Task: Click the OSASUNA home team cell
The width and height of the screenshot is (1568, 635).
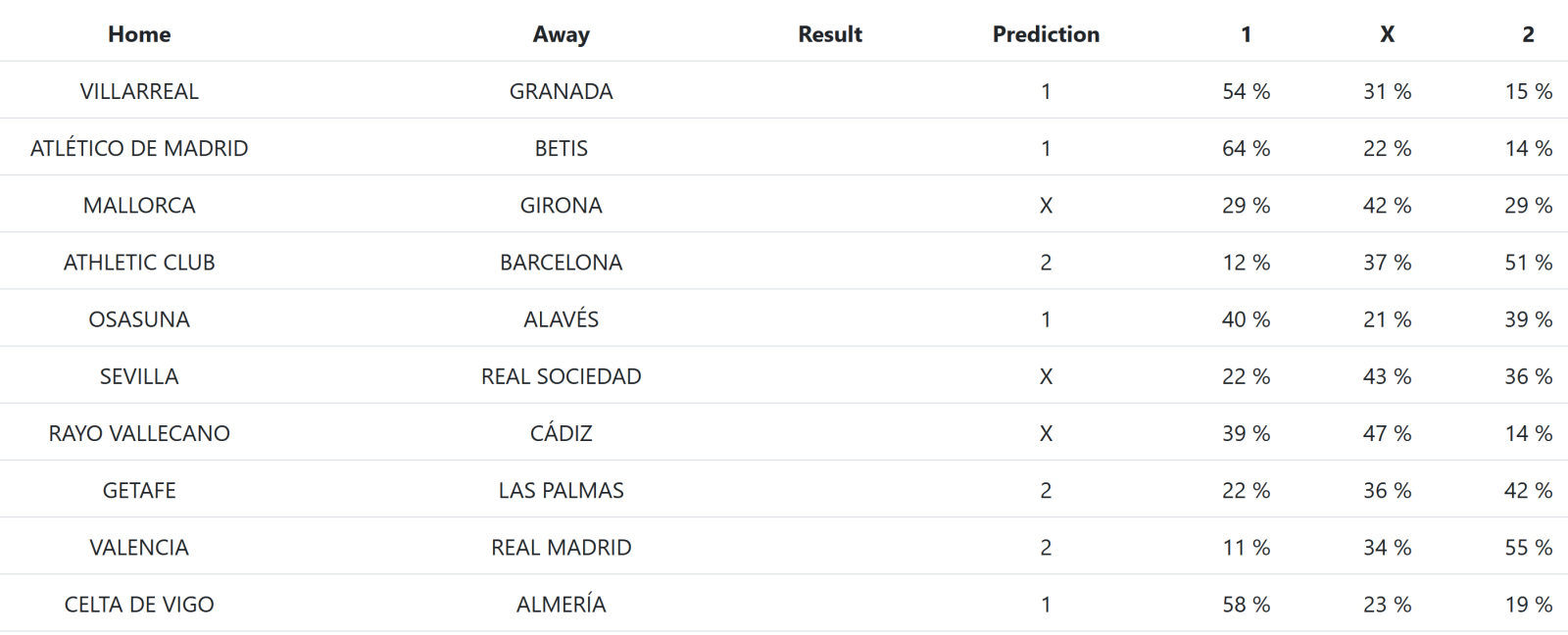Action: point(139,318)
